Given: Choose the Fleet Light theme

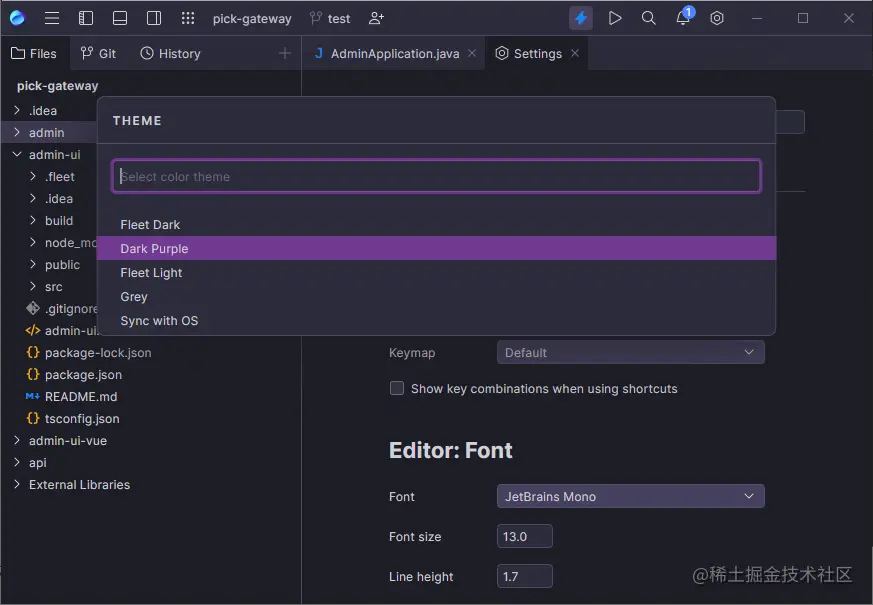Looking at the screenshot, I should (x=436, y=273).
